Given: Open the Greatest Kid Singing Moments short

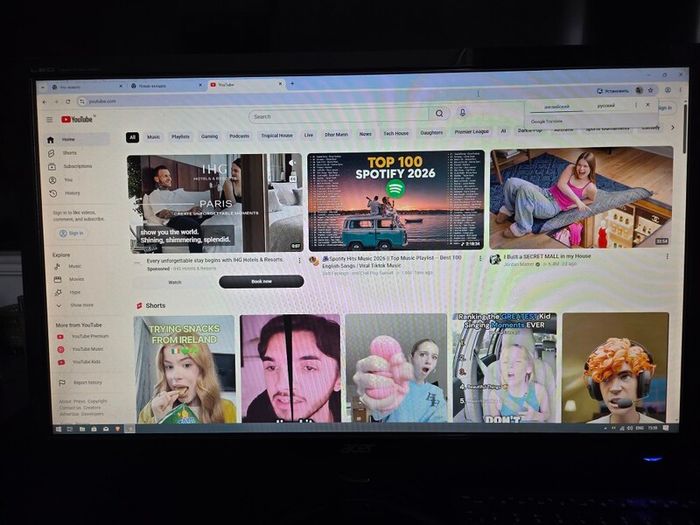Looking at the screenshot, I should [x=505, y=367].
